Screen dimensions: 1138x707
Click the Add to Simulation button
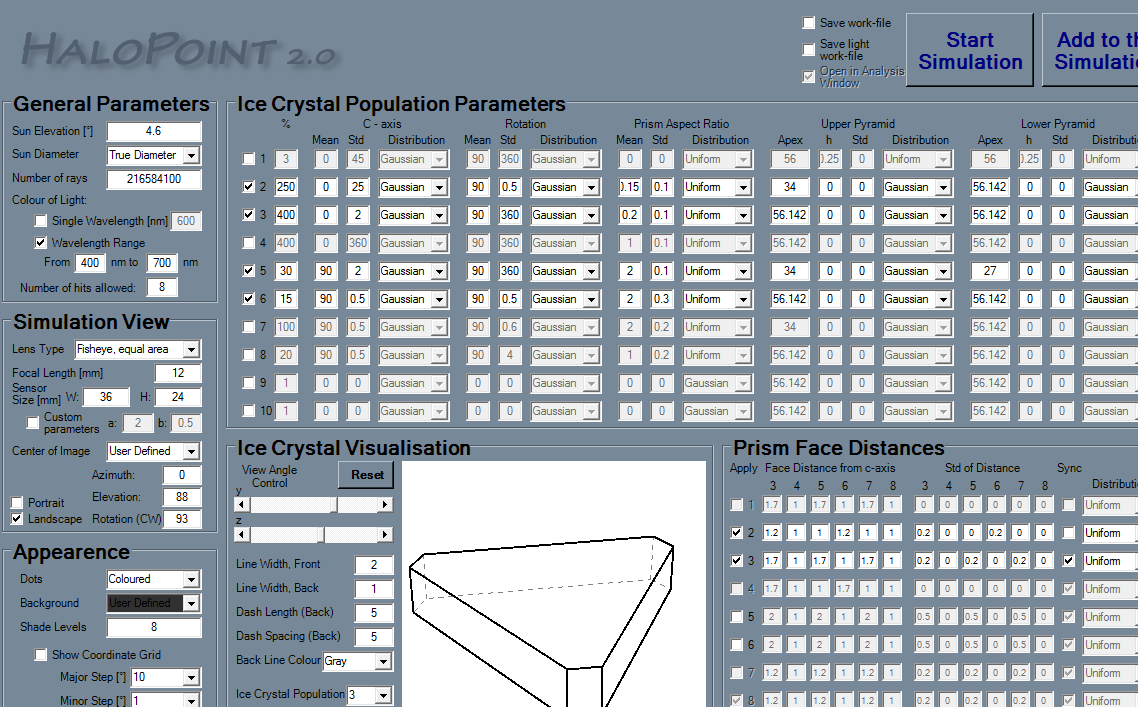click(x=1091, y=50)
